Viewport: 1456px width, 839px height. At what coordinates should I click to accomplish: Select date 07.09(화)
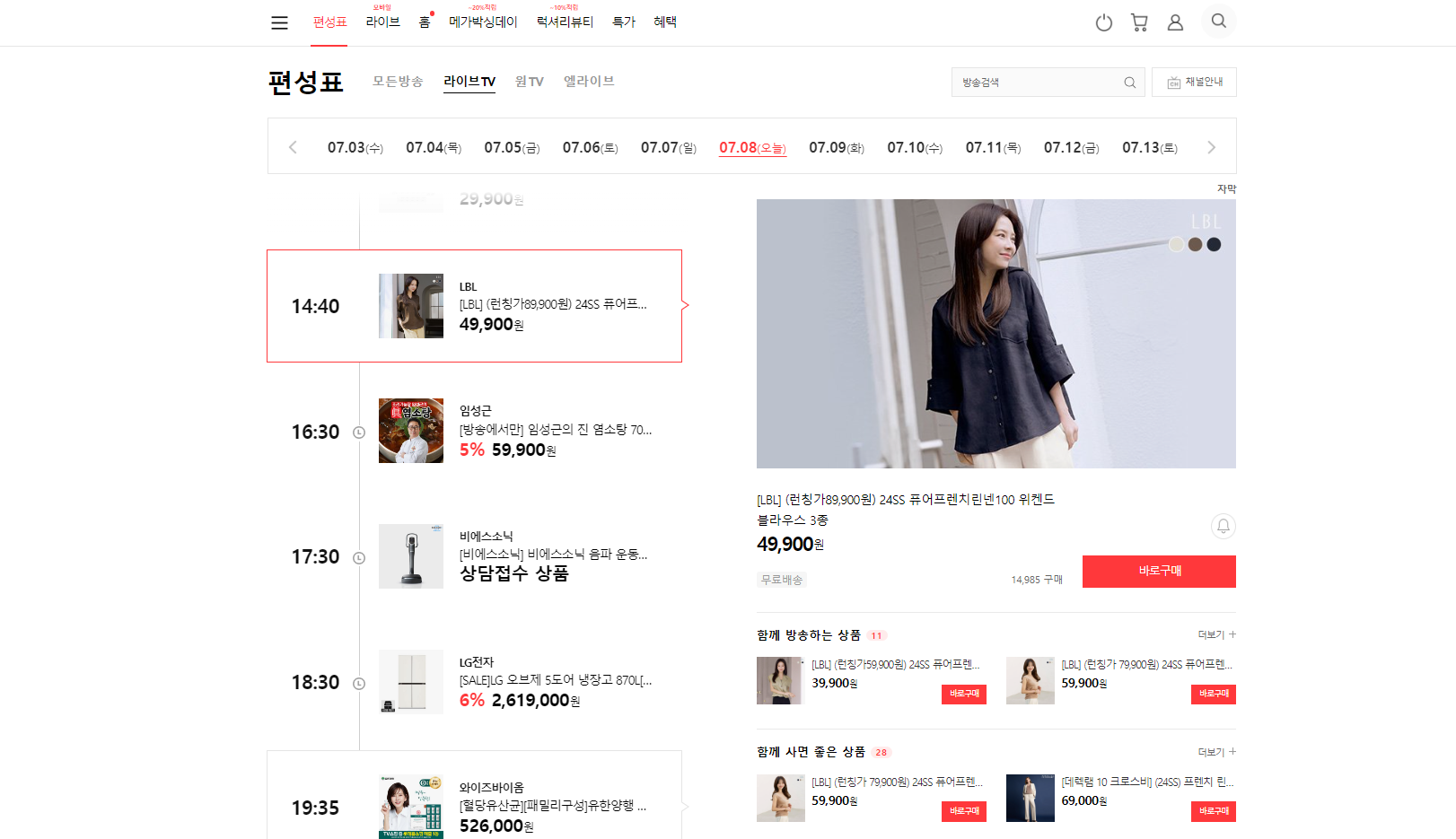[x=837, y=147]
